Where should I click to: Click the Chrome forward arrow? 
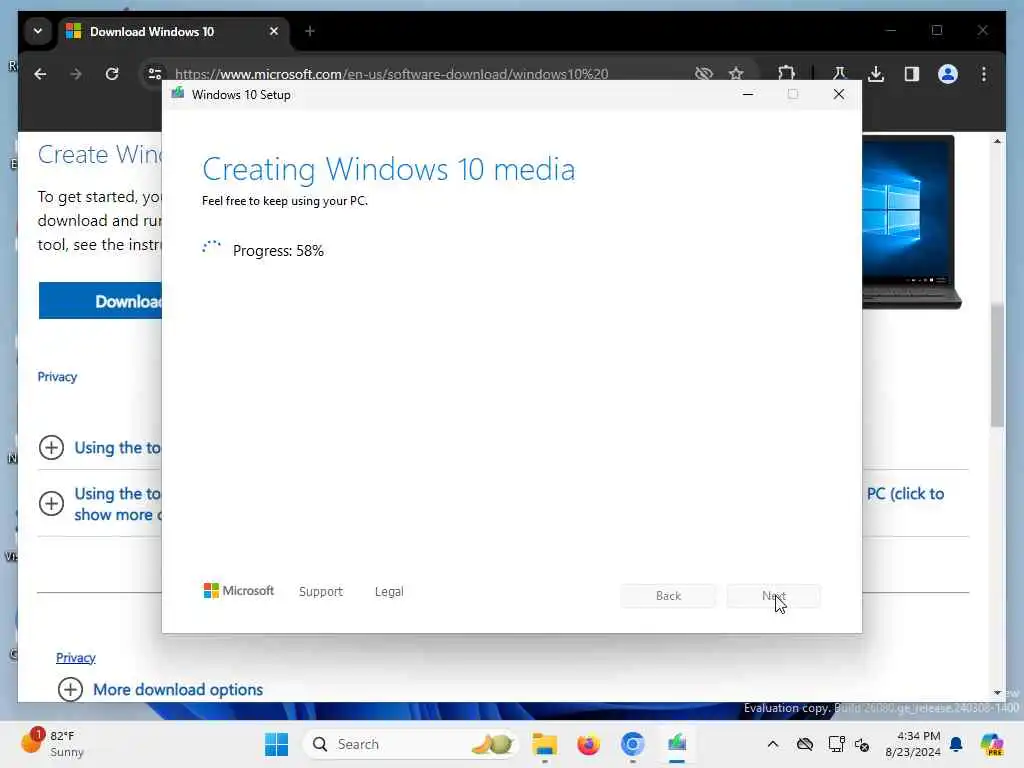coord(76,74)
